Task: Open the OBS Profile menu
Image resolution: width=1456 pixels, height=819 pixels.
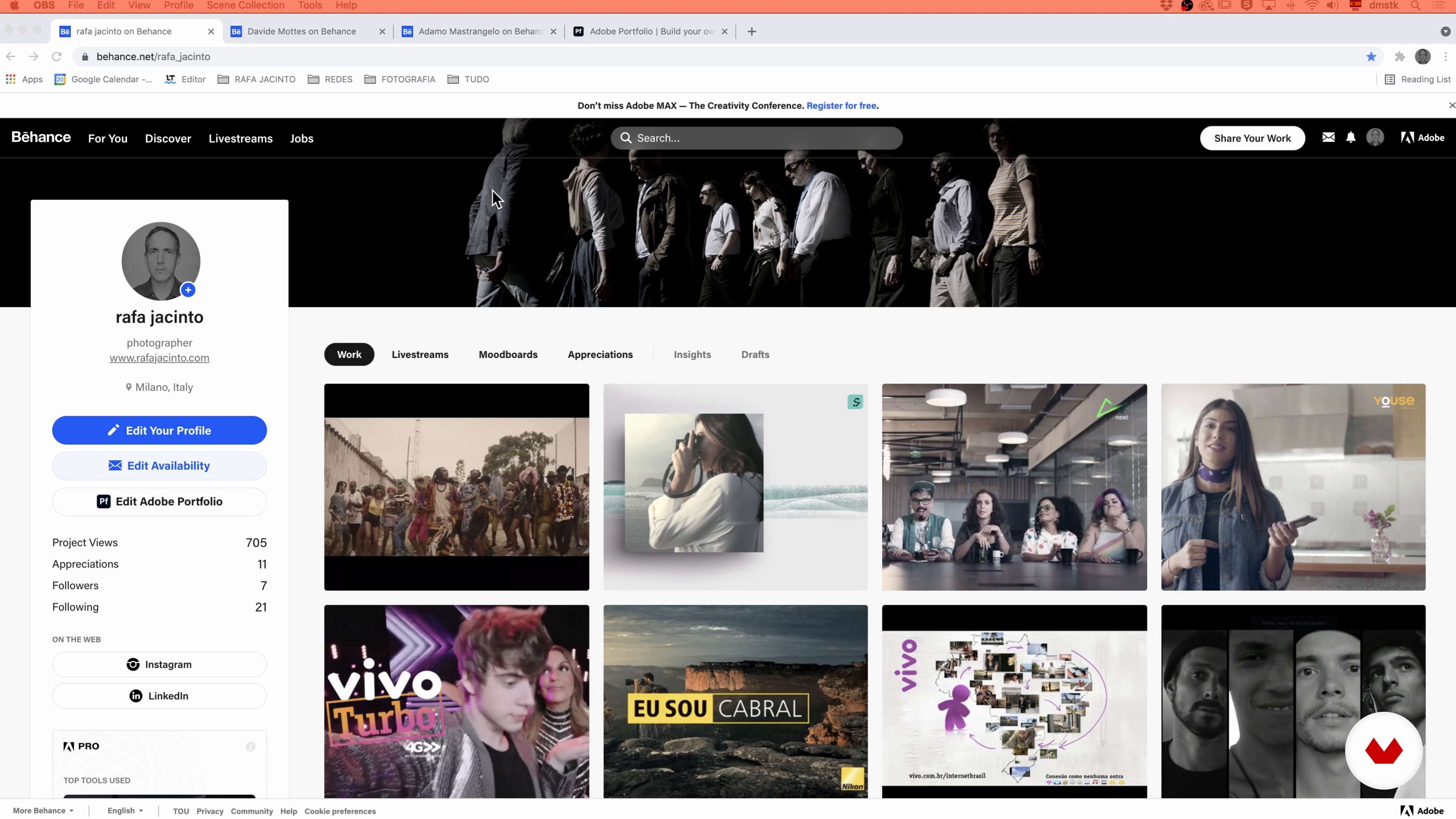Action: tap(179, 6)
